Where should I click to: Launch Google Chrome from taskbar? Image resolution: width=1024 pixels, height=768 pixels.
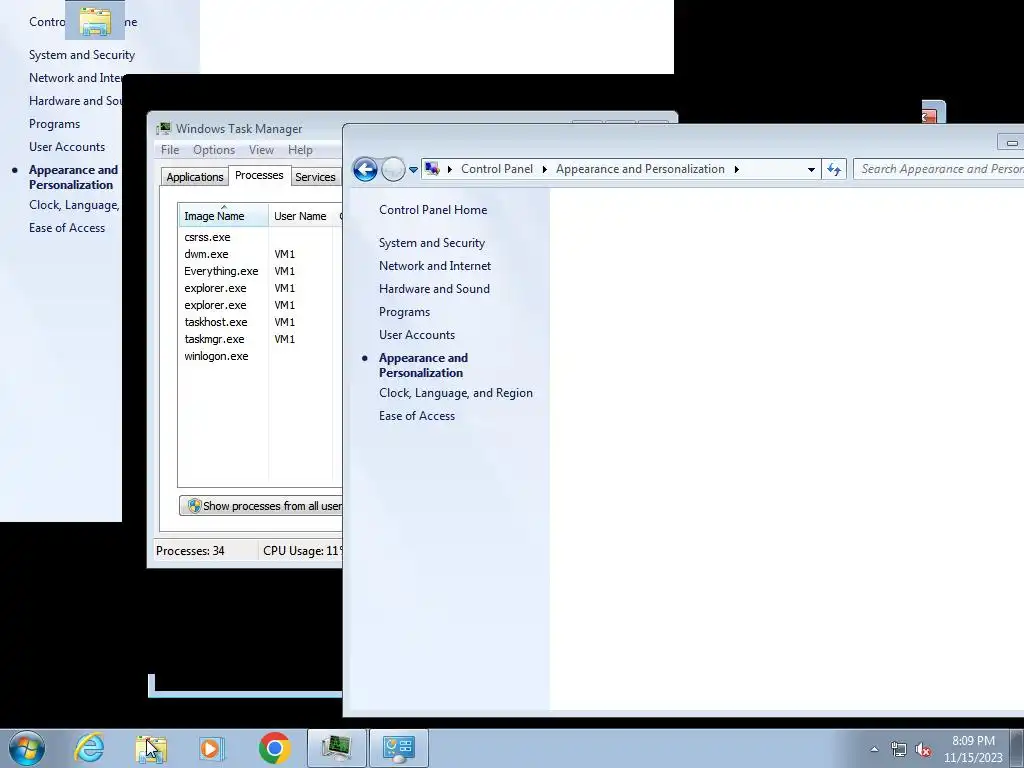[x=274, y=748]
